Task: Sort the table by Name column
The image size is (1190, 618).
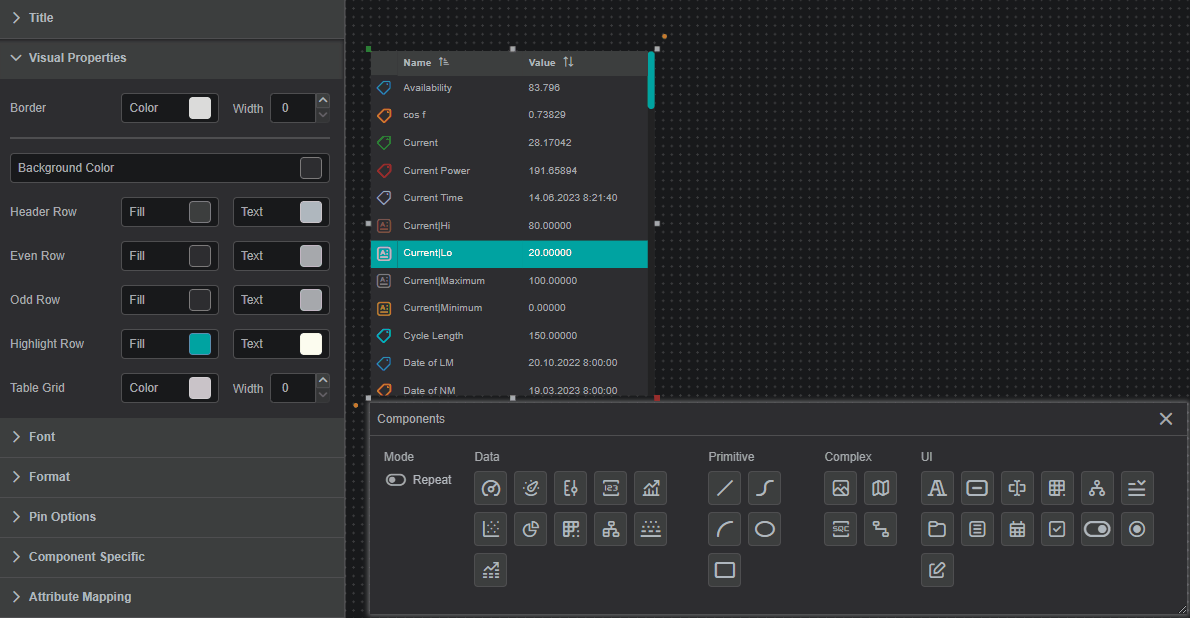Action: coord(443,62)
